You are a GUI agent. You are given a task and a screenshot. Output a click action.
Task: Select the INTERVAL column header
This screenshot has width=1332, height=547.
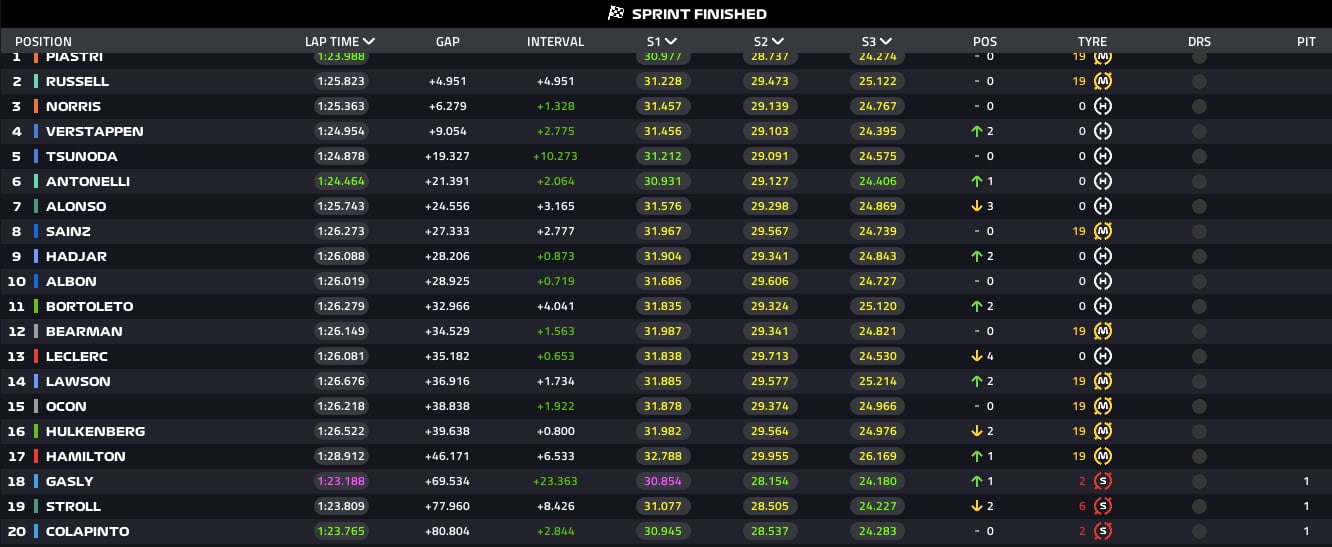(x=555, y=42)
